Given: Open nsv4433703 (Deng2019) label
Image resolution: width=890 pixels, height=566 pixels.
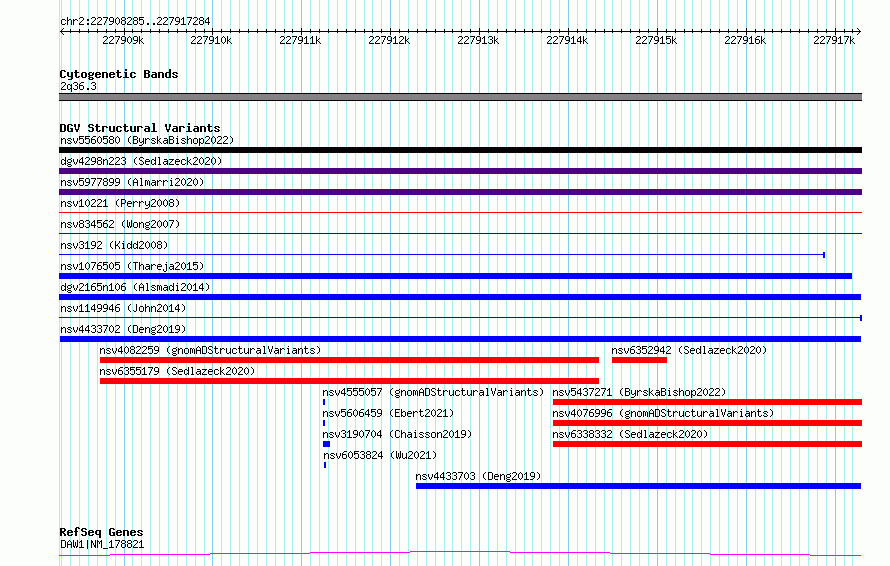Looking at the screenshot, I should pyautogui.click(x=478, y=476).
